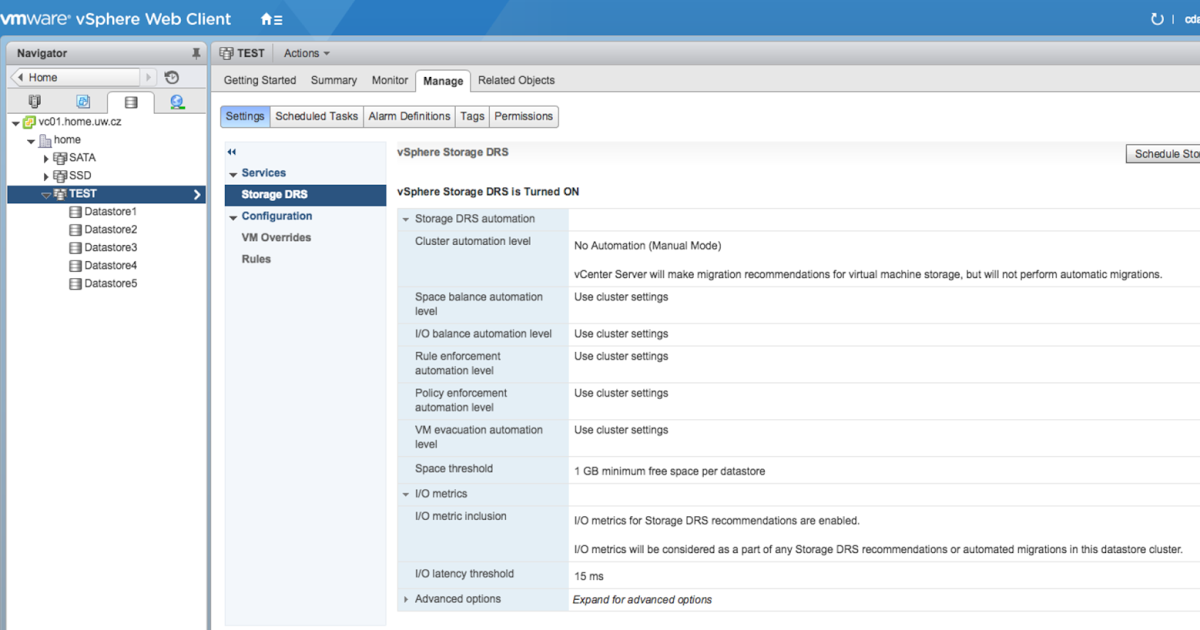Click the home menu icon in header

[270, 19]
